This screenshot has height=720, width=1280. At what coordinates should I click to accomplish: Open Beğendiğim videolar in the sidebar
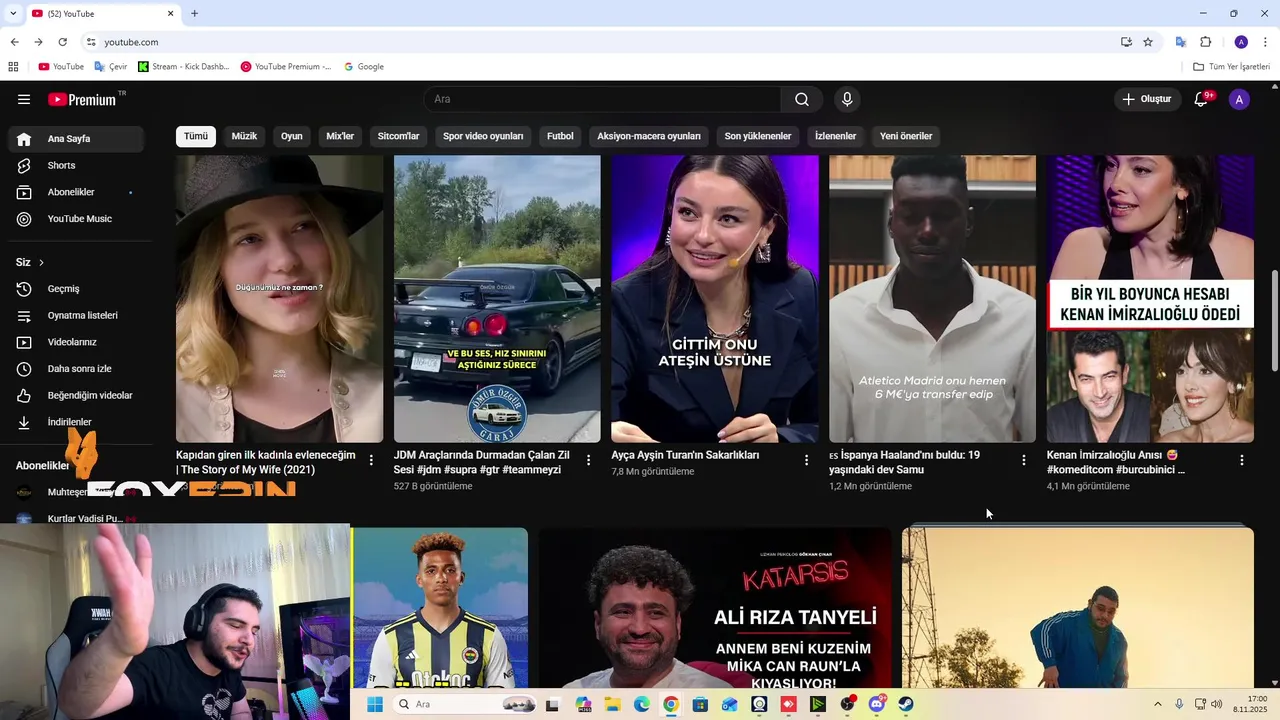[x=76, y=395]
